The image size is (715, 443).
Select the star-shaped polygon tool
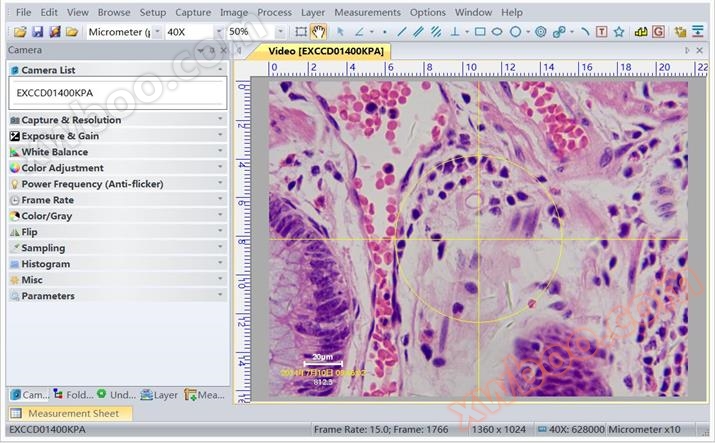click(618, 32)
